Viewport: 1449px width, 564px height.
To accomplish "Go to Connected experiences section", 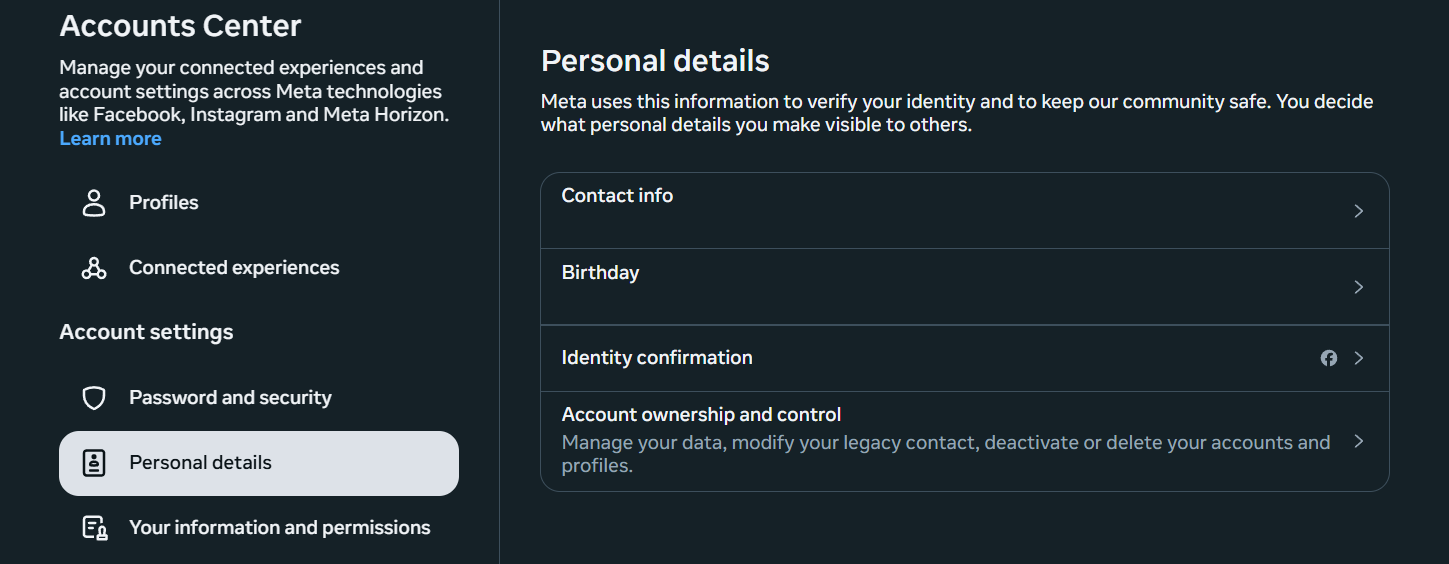I will pyautogui.click(x=234, y=268).
